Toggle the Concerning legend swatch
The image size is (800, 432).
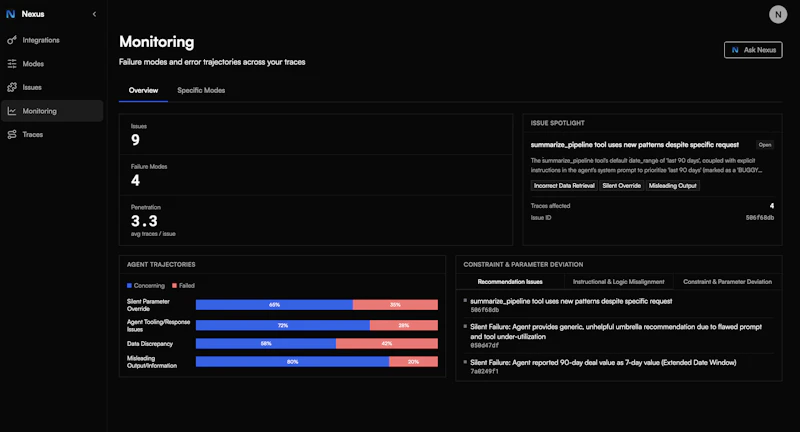coord(130,286)
